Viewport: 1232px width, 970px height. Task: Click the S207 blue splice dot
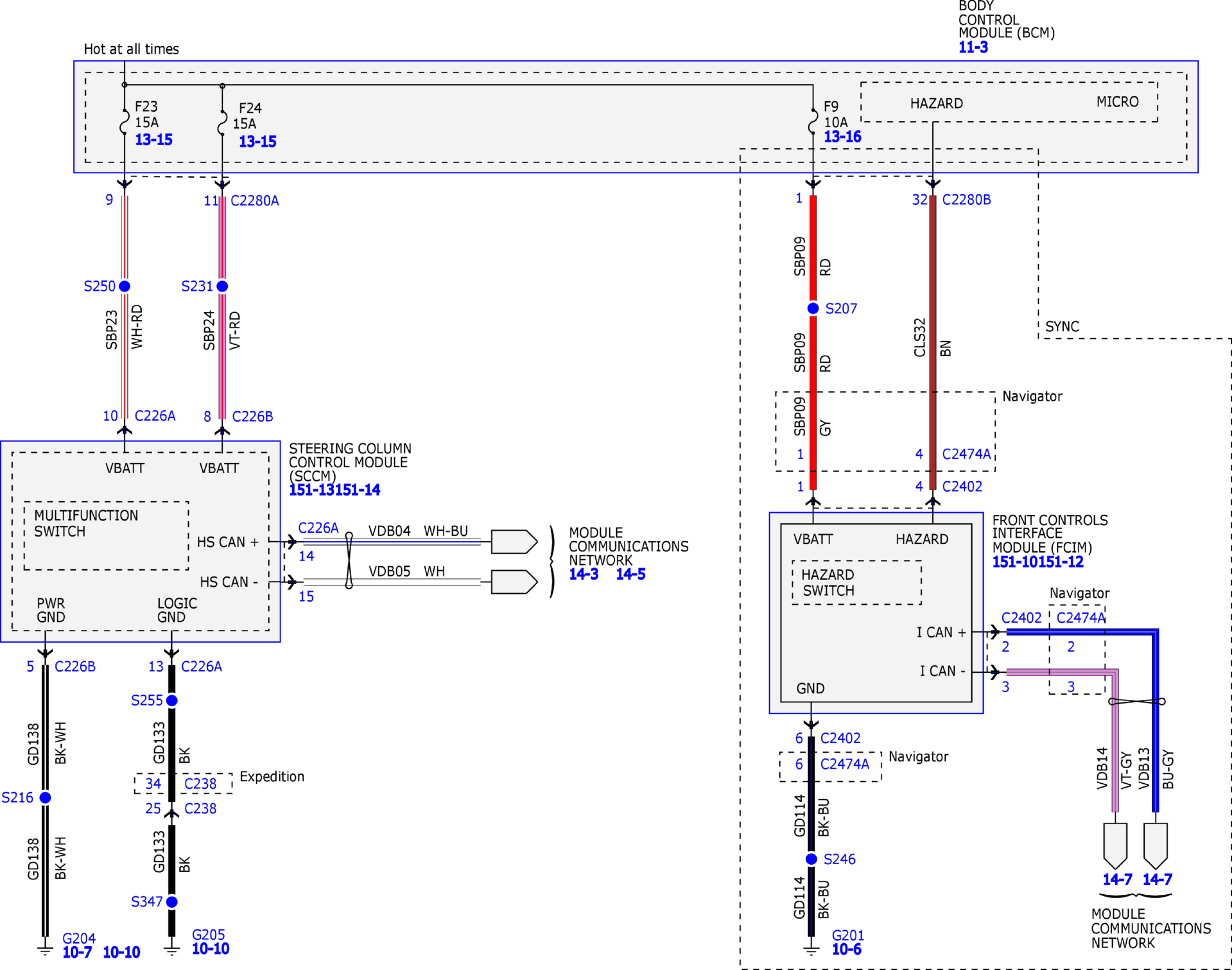coord(813,308)
